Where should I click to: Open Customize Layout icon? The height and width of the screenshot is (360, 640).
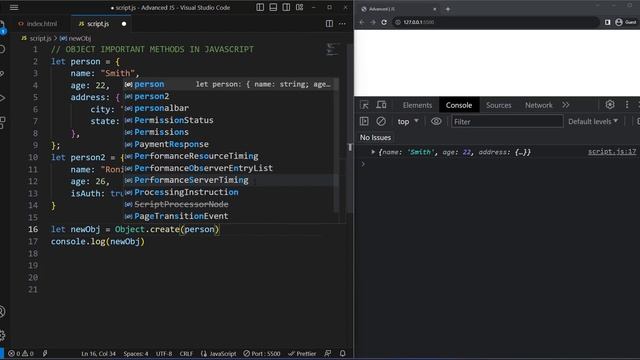click(x=300, y=7)
